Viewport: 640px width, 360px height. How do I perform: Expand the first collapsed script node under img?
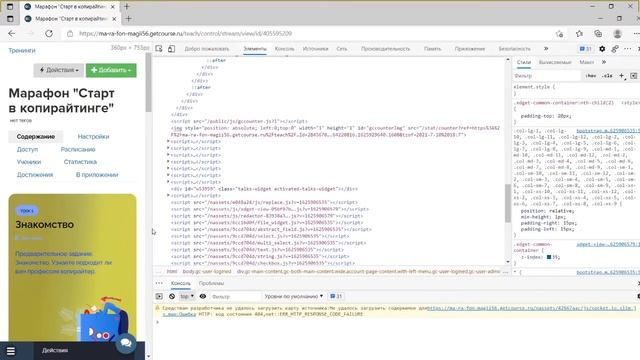coord(168,141)
